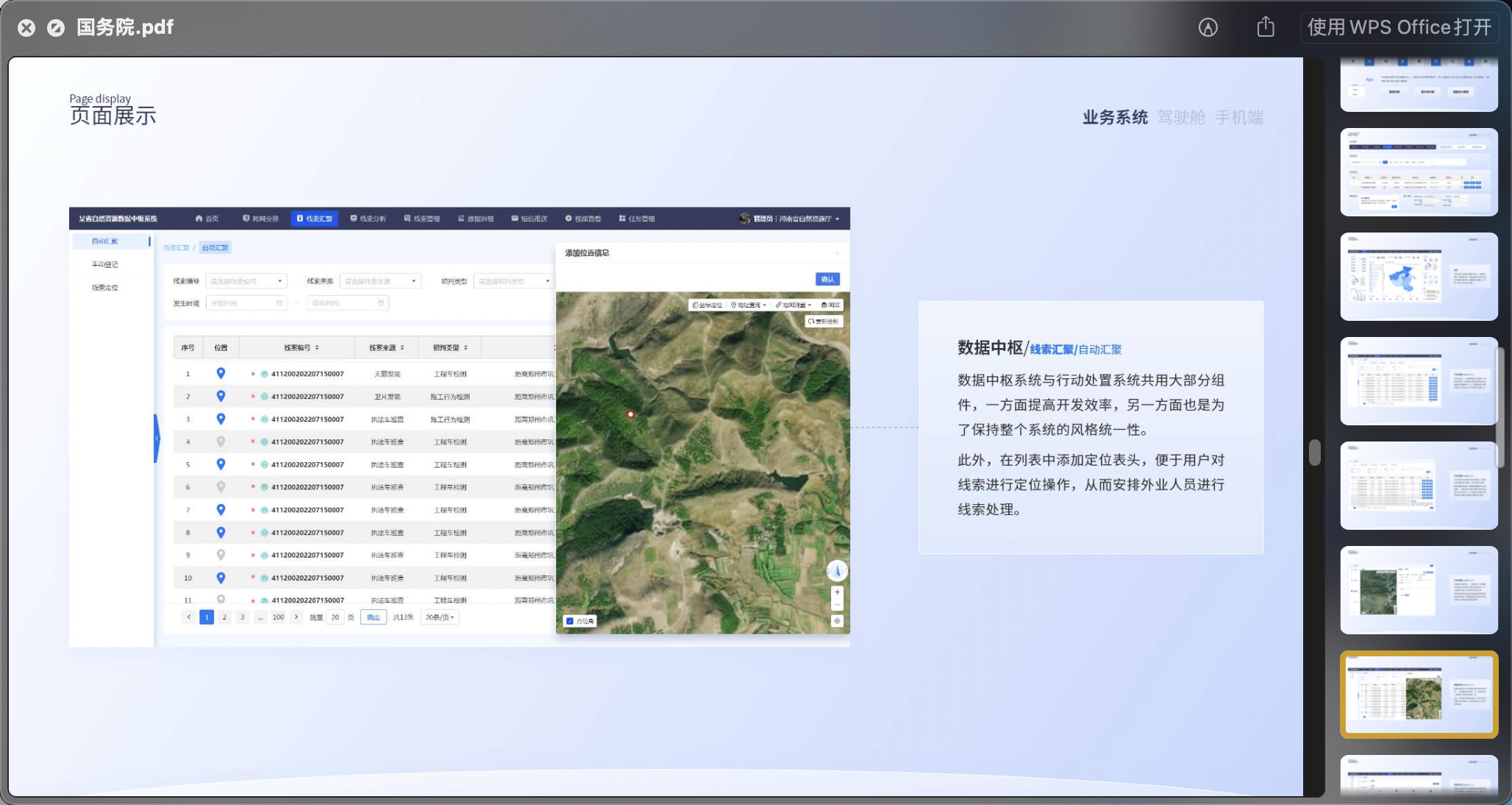Click the Markup pen icon in the title bar
Viewport: 1512px width, 805px height.
click(x=1208, y=27)
